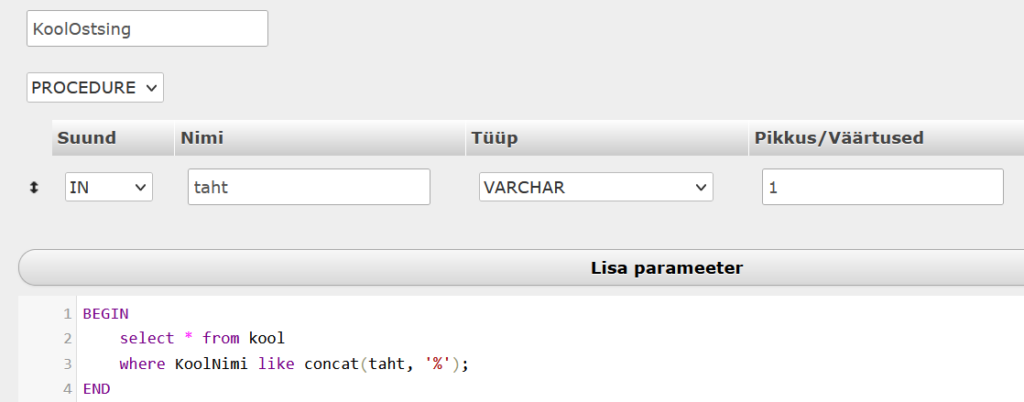The image size is (1024, 402).
Task: Click the KoolOstsing routine name field
Action: click(148, 29)
